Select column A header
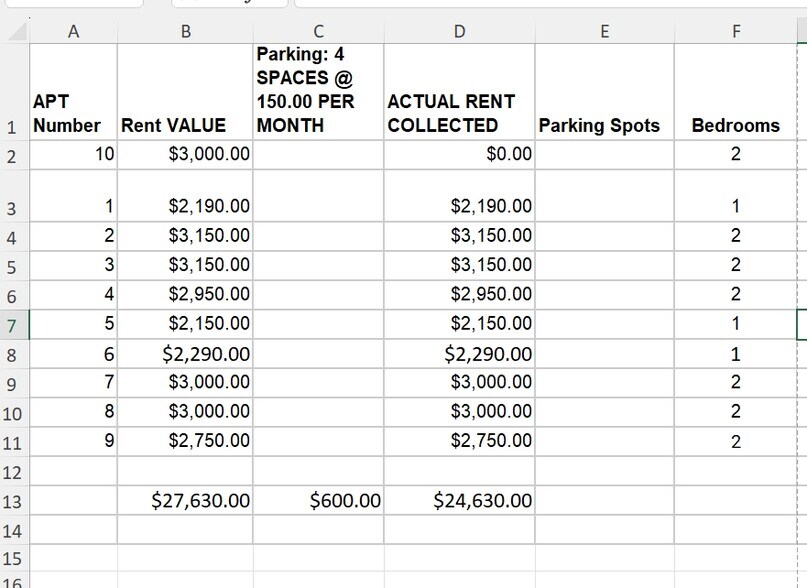Screen dimensions: 807x588 tap(74, 31)
